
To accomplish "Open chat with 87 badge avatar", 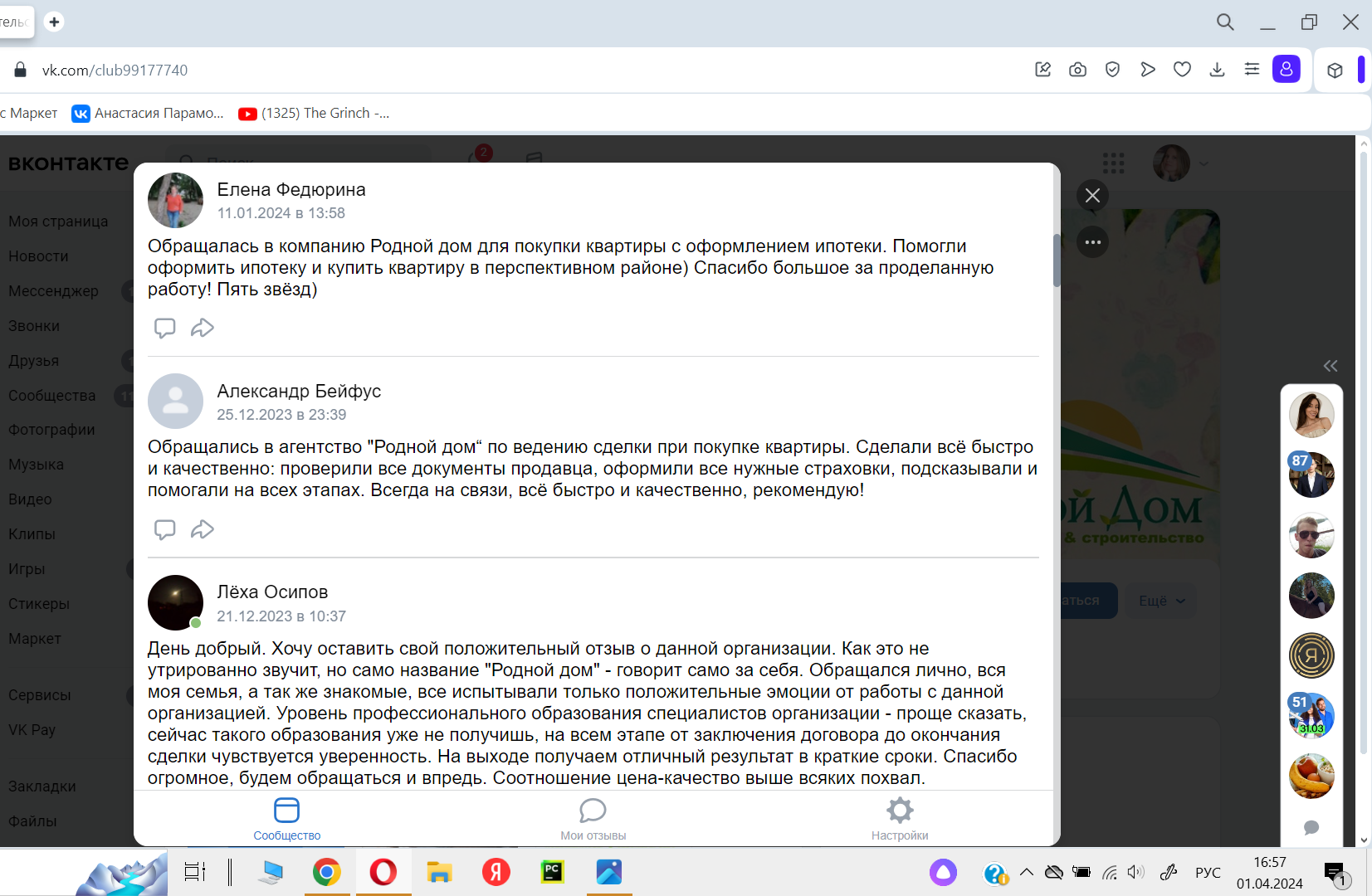I will coord(1311,475).
